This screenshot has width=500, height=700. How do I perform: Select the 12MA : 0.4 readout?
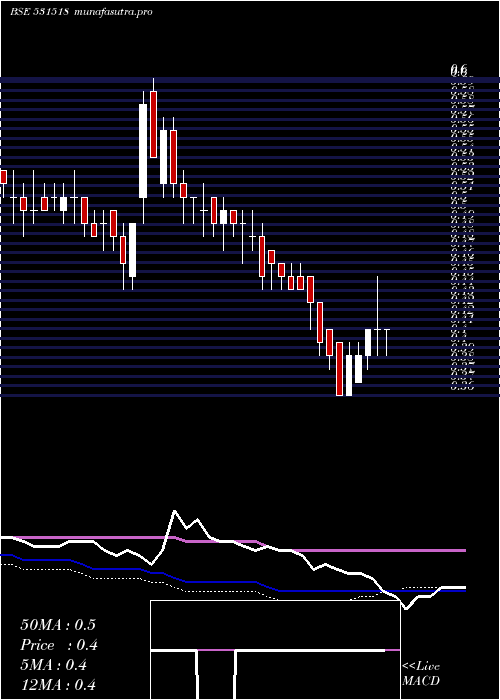click(x=58, y=685)
